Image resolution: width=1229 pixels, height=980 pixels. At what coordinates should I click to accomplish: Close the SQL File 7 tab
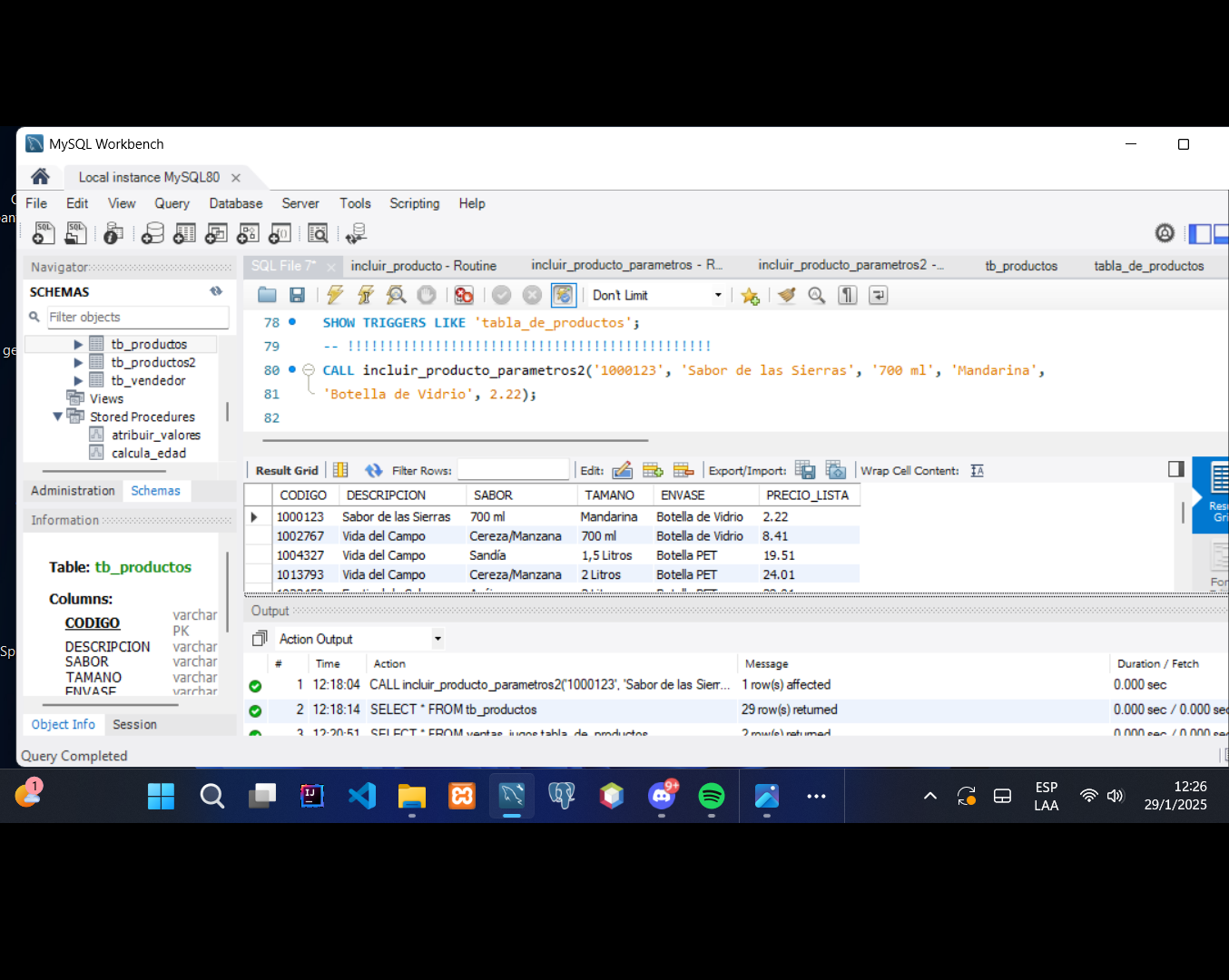tap(331, 267)
